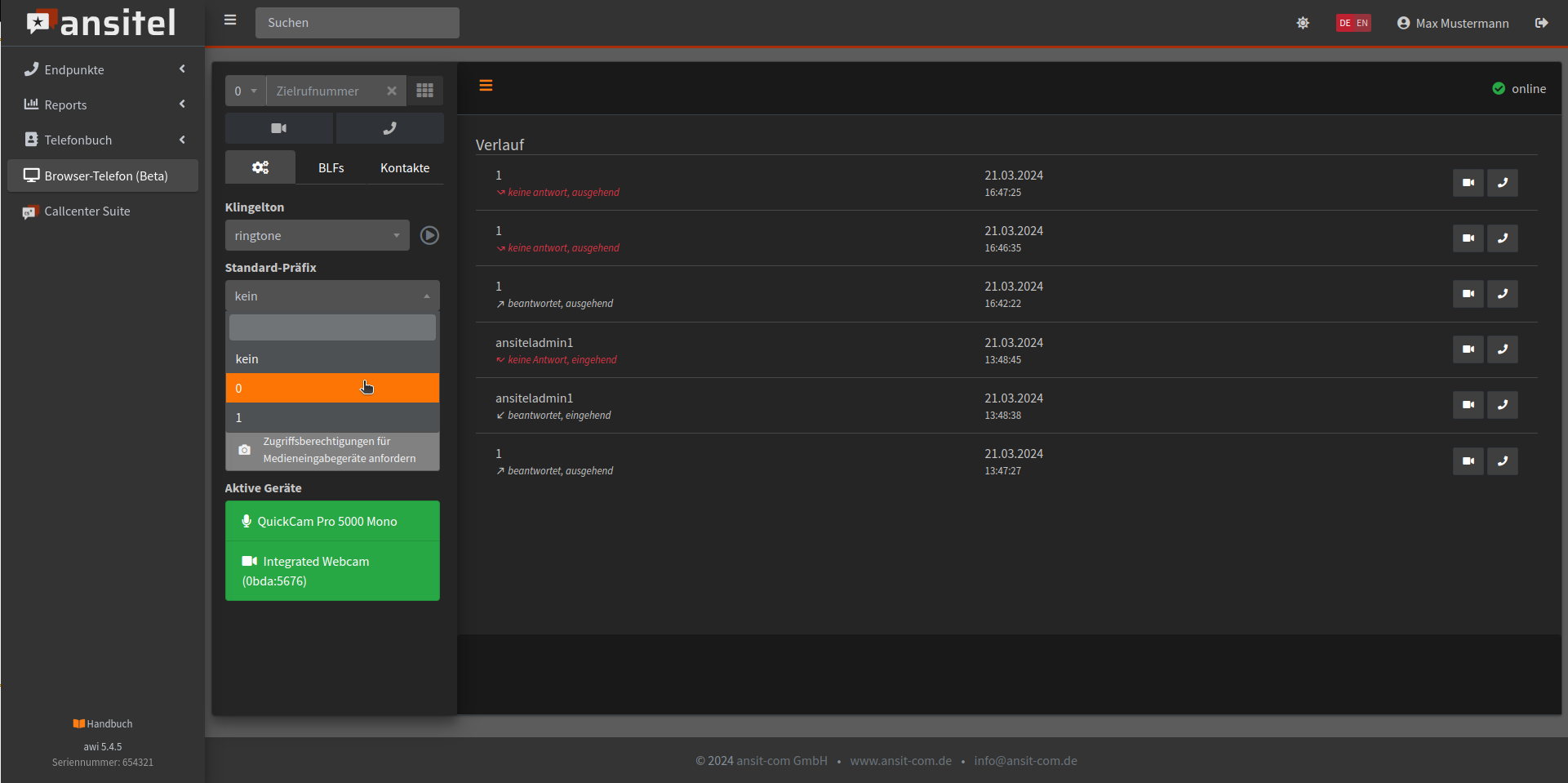Click the Suchen search field

358,23
